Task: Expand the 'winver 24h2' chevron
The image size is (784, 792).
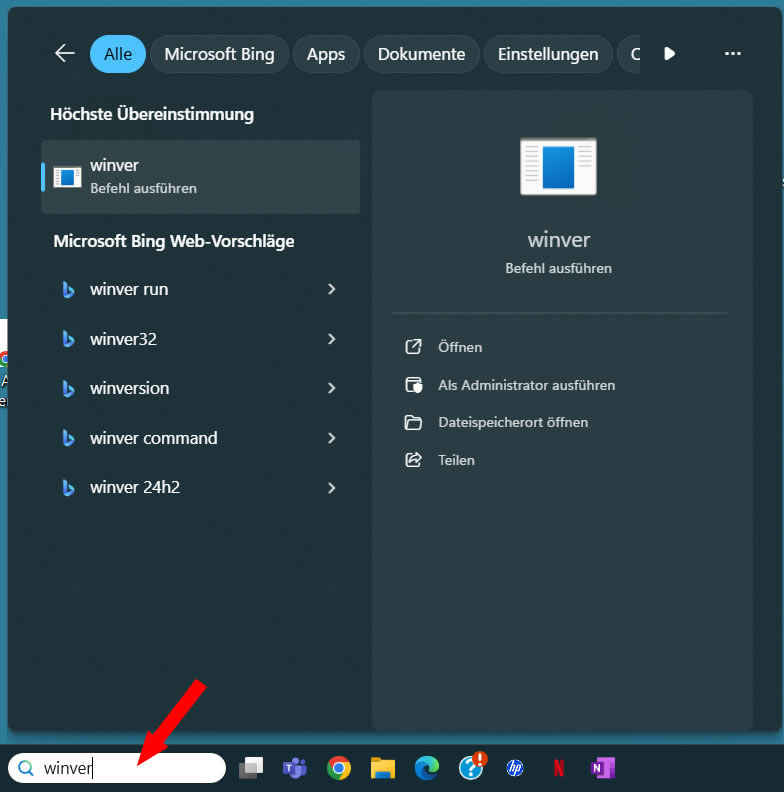Action: click(331, 488)
